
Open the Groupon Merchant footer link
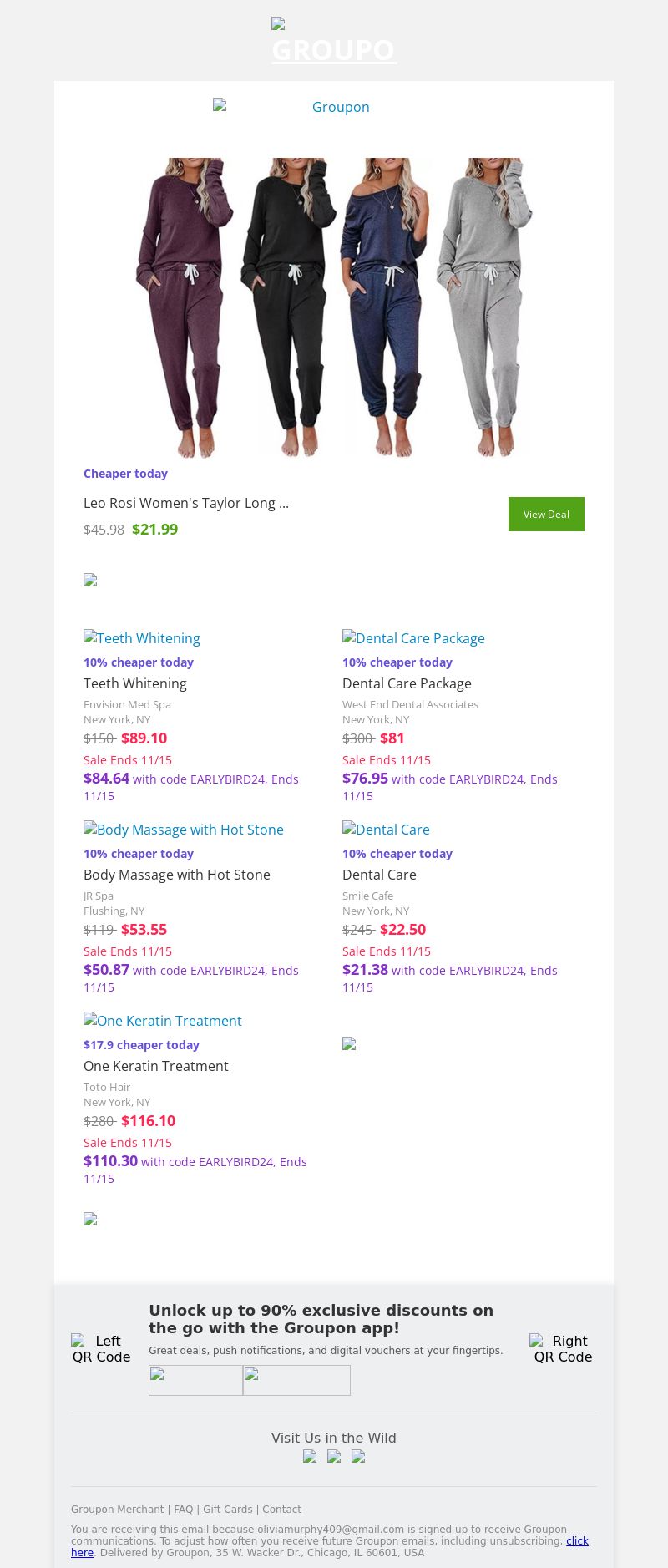coord(117,1510)
